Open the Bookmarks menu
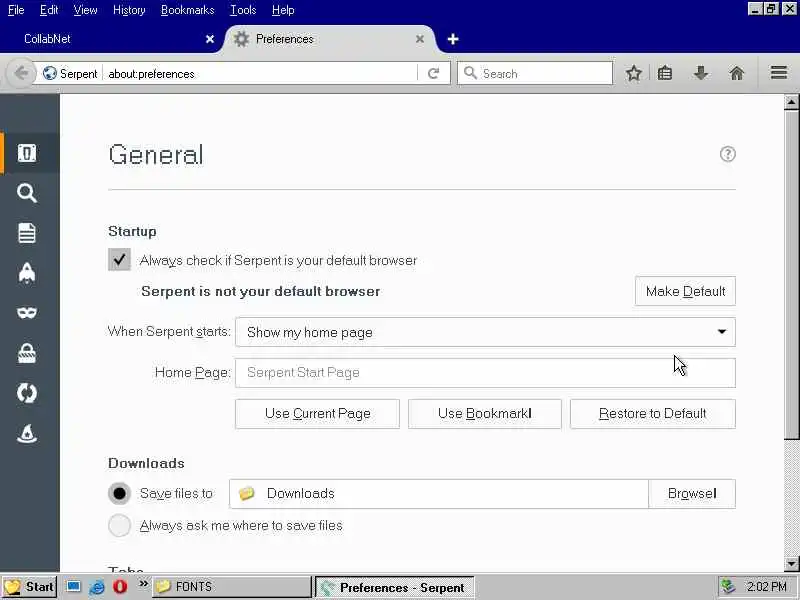This screenshot has height=600, width=800. tap(188, 10)
